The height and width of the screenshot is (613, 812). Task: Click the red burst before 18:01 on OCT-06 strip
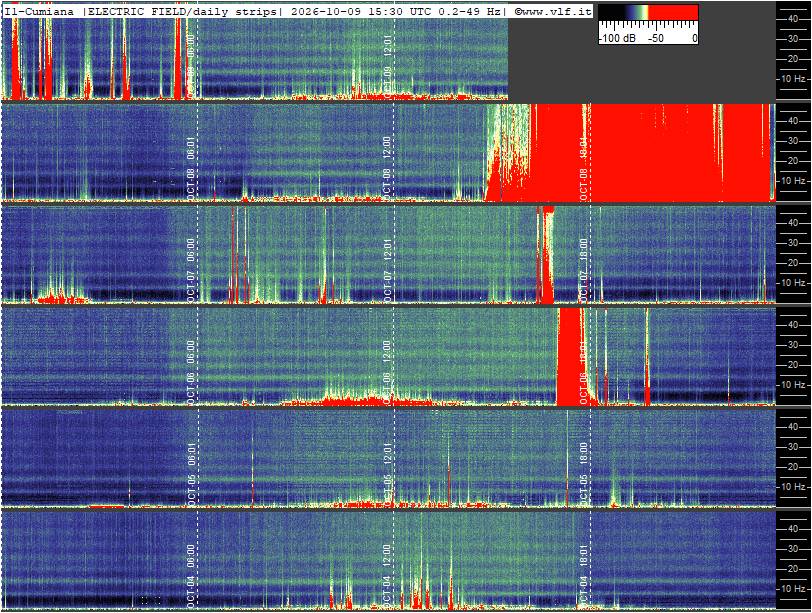tap(571, 356)
